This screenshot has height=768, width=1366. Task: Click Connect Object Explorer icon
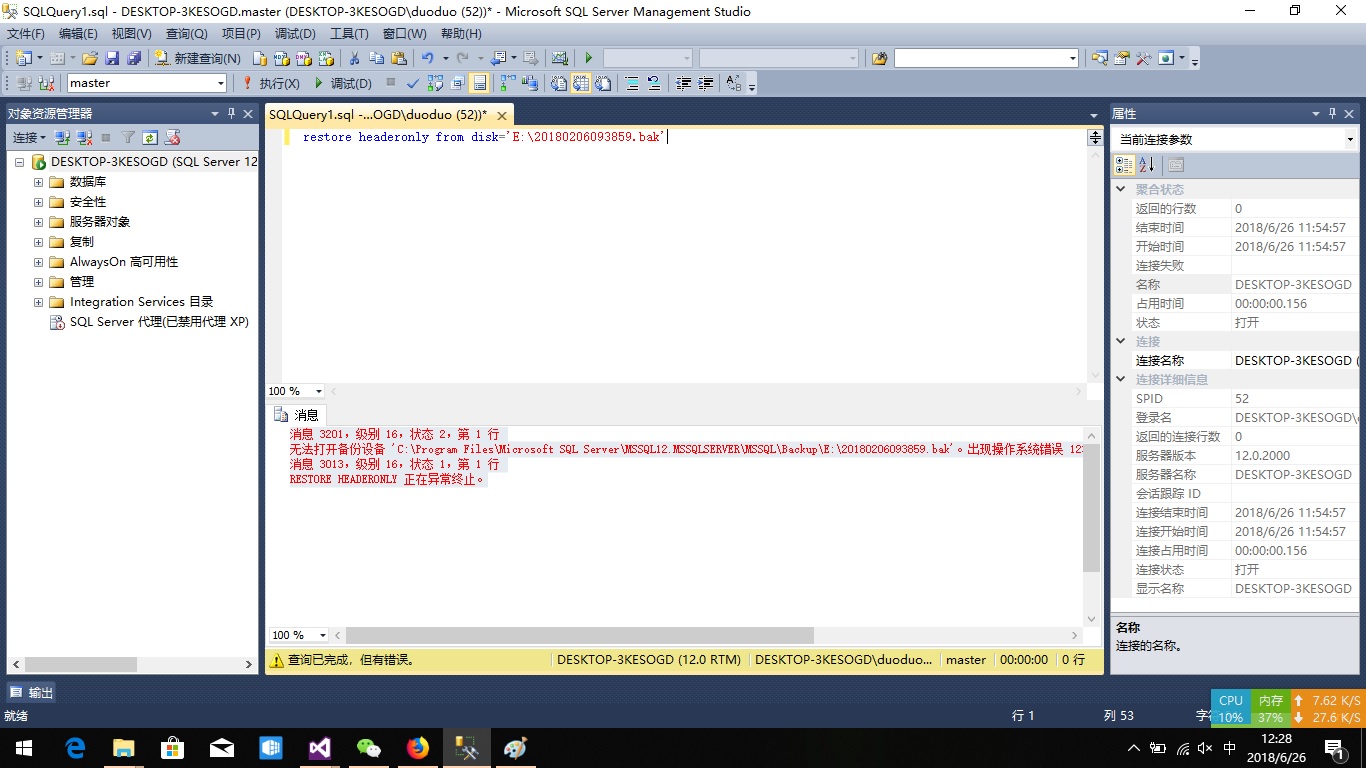tap(62, 137)
